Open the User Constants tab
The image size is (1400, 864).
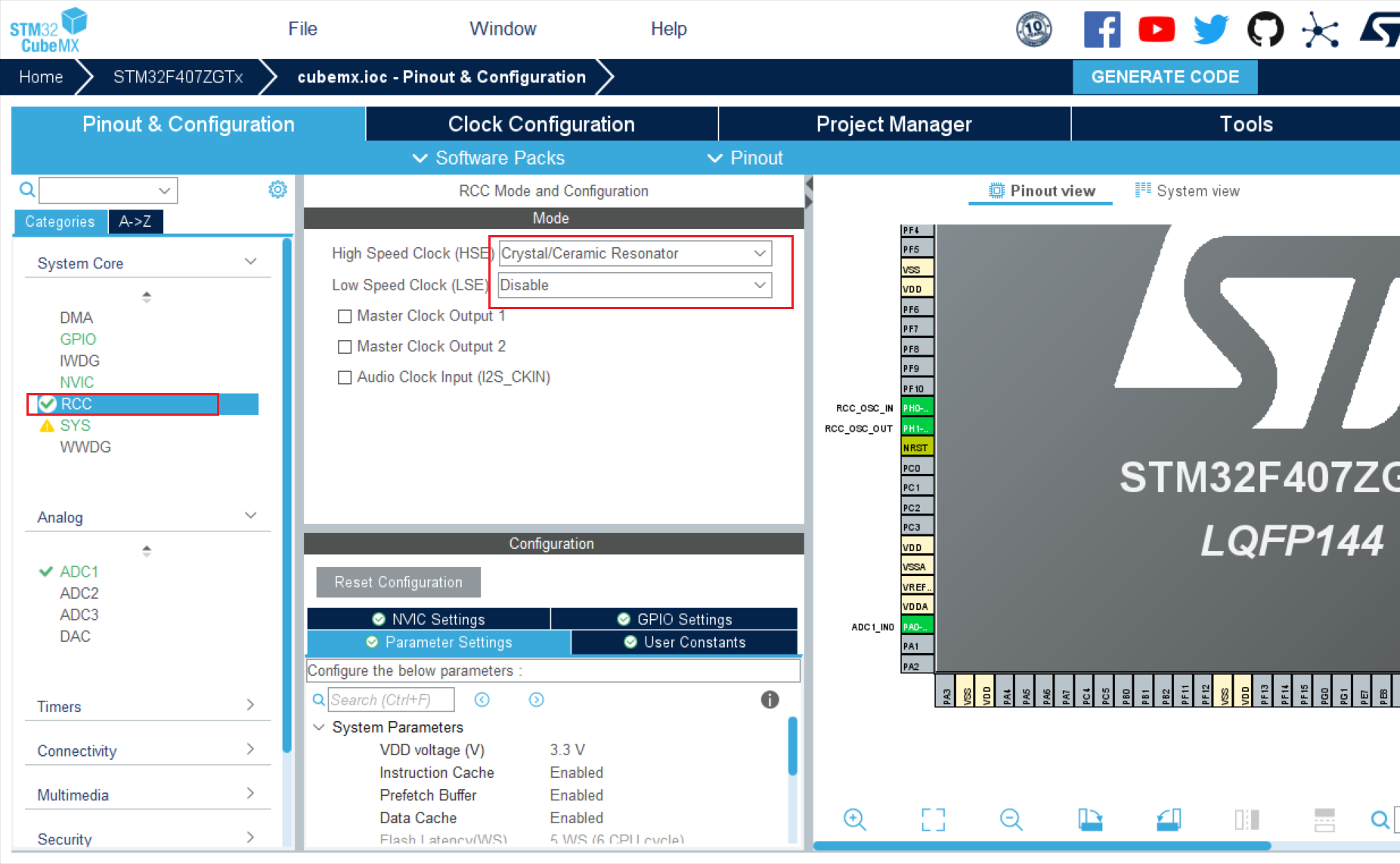point(685,642)
